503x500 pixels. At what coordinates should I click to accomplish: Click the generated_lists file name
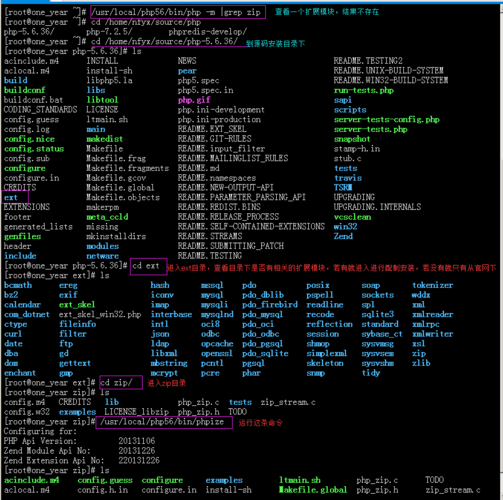[38, 227]
